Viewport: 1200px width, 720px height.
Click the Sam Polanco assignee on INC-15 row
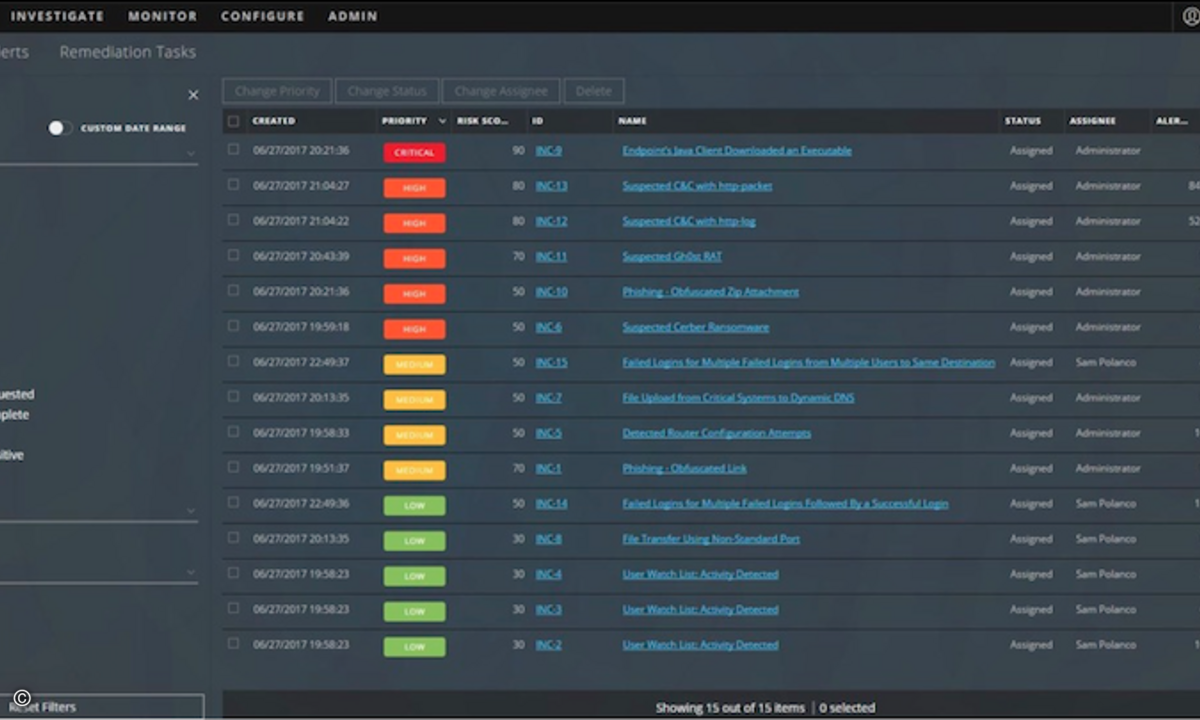pyautogui.click(x=1105, y=363)
